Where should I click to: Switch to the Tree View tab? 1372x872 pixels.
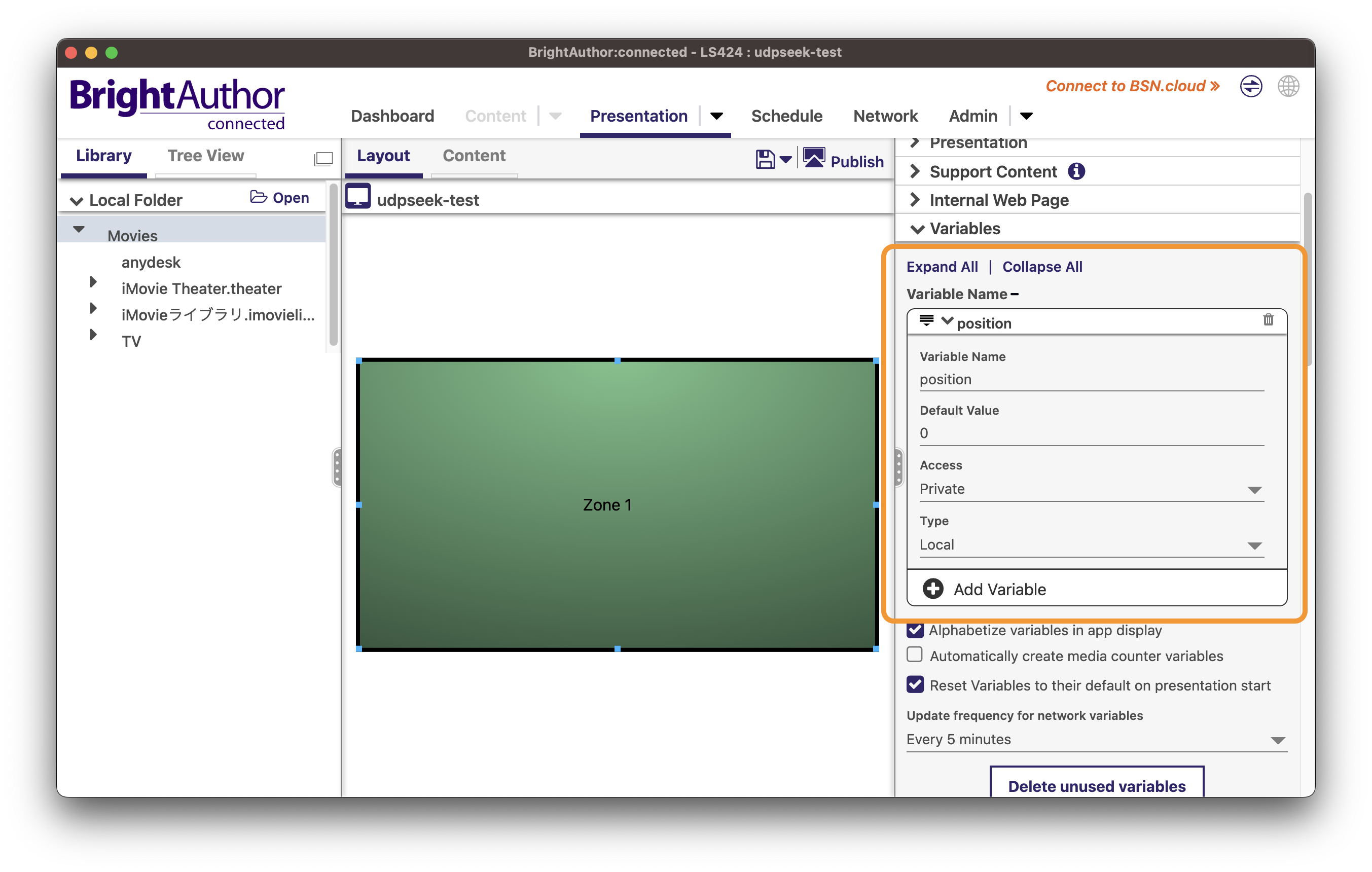tap(205, 156)
